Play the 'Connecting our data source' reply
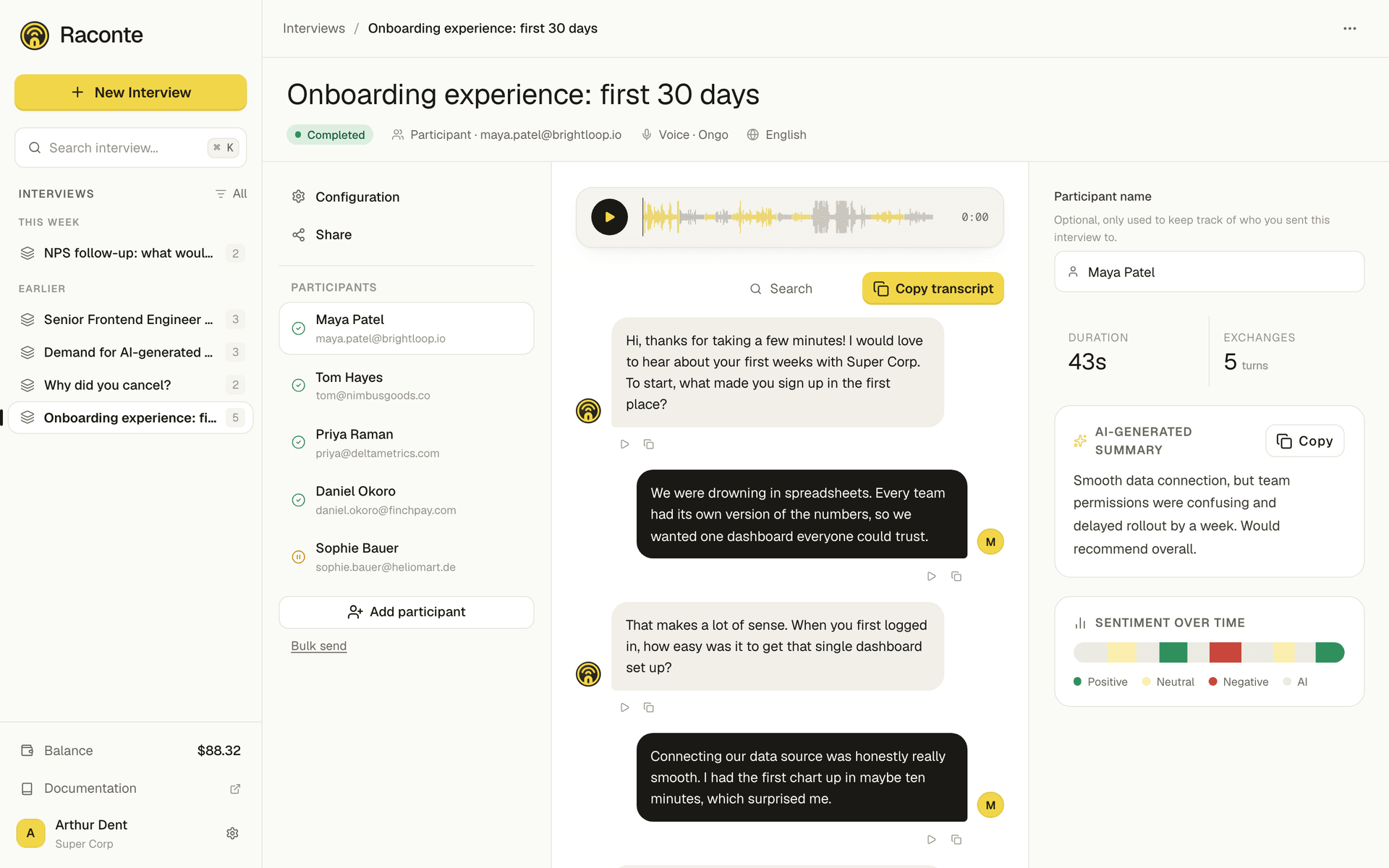The width and height of the screenshot is (1389, 868). pos(932,840)
